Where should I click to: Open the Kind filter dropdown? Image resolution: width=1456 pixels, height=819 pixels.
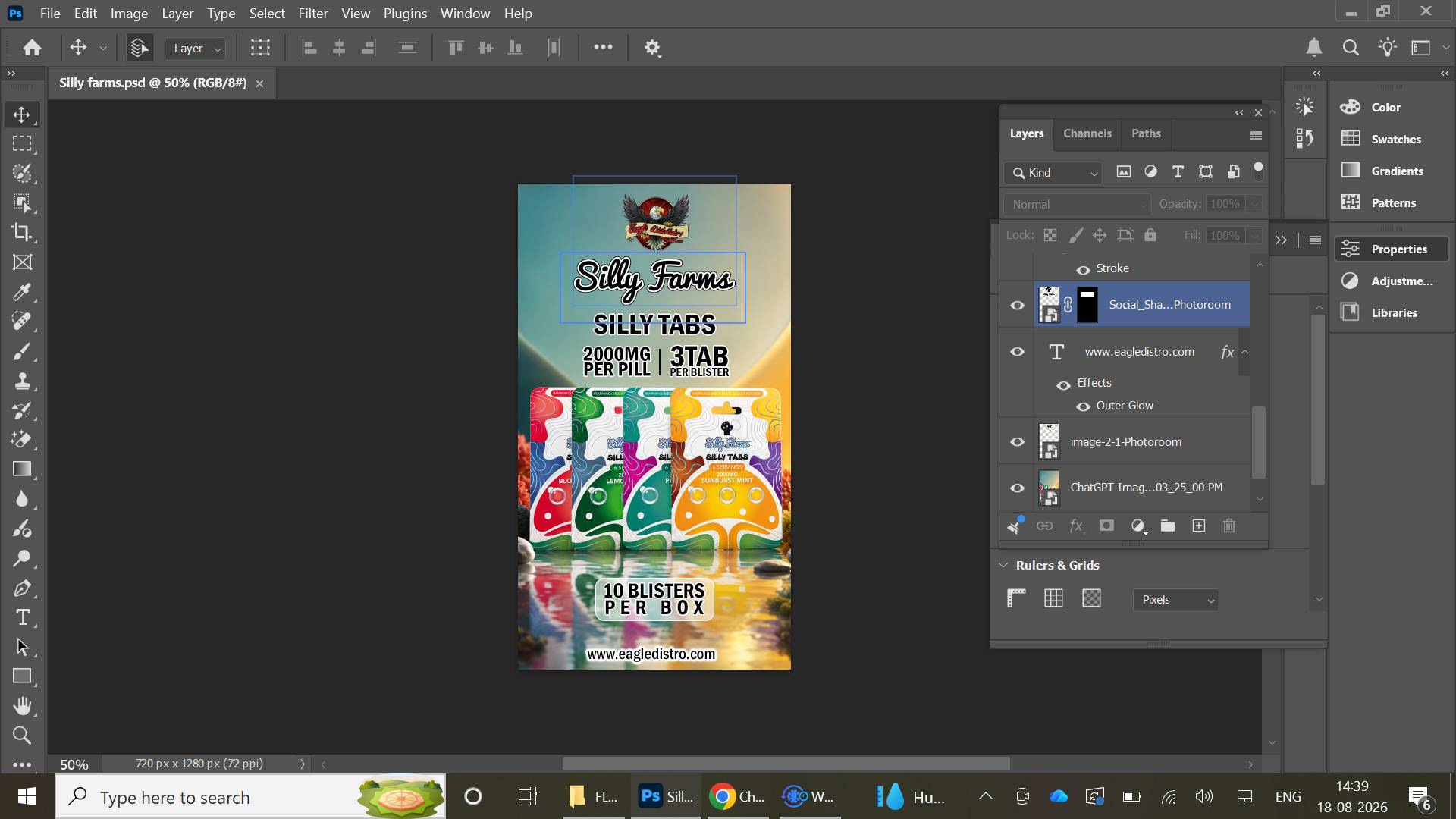click(x=1054, y=173)
